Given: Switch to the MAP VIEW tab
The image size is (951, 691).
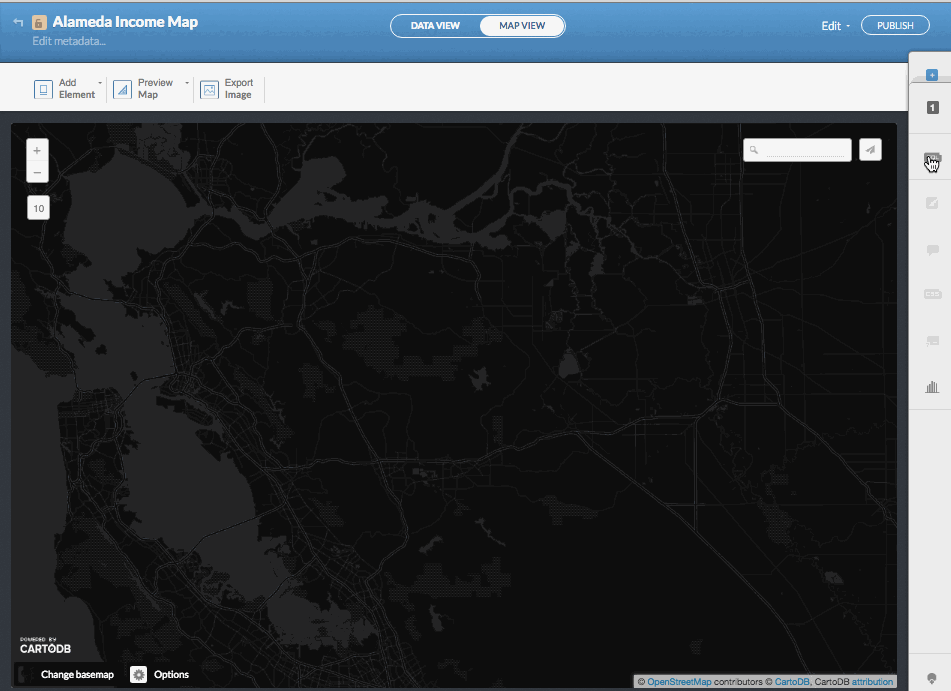Looking at the screenshot, I should [521, 26].
